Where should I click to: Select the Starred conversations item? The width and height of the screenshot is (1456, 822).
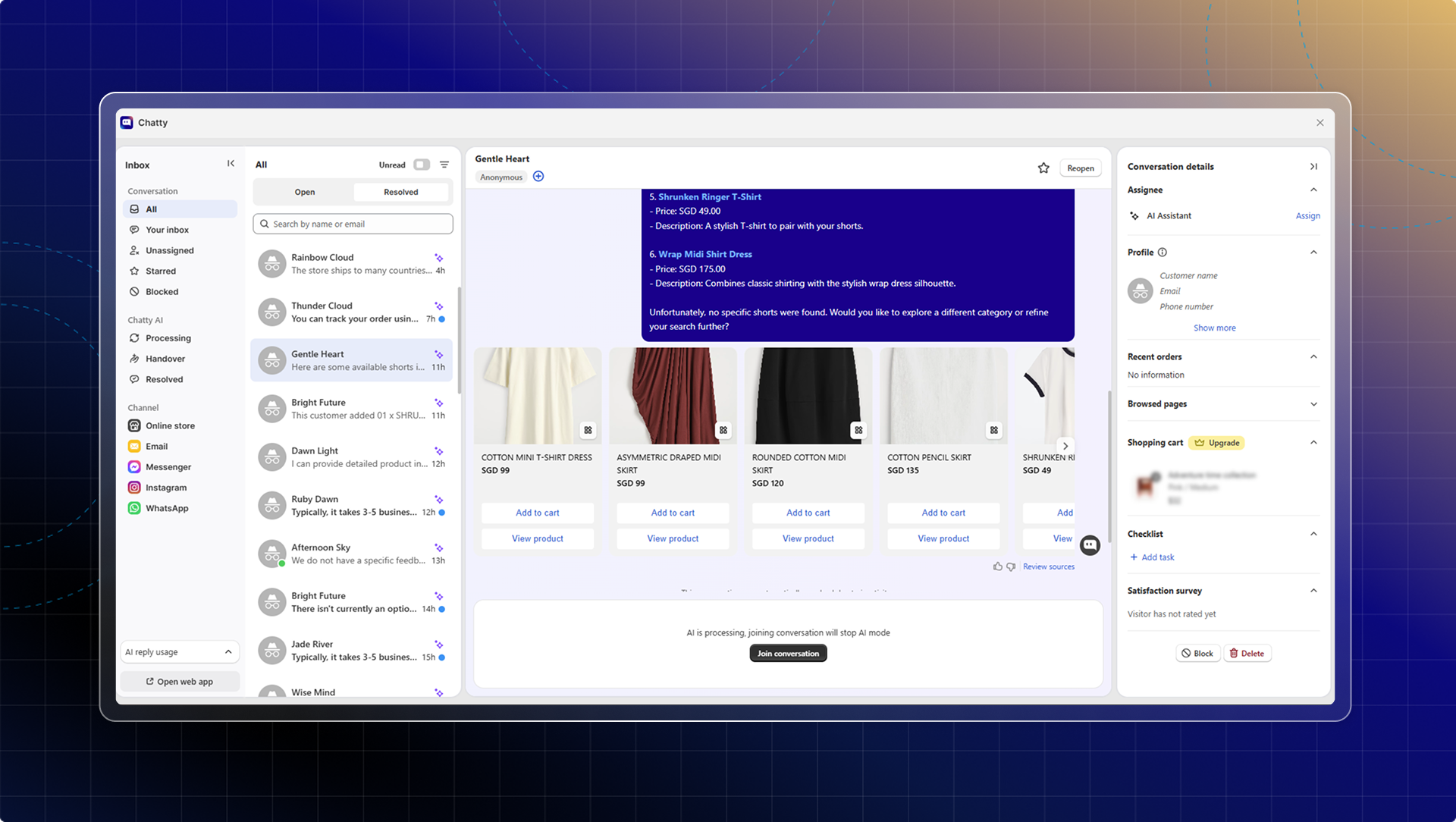(x=160, y=271)
